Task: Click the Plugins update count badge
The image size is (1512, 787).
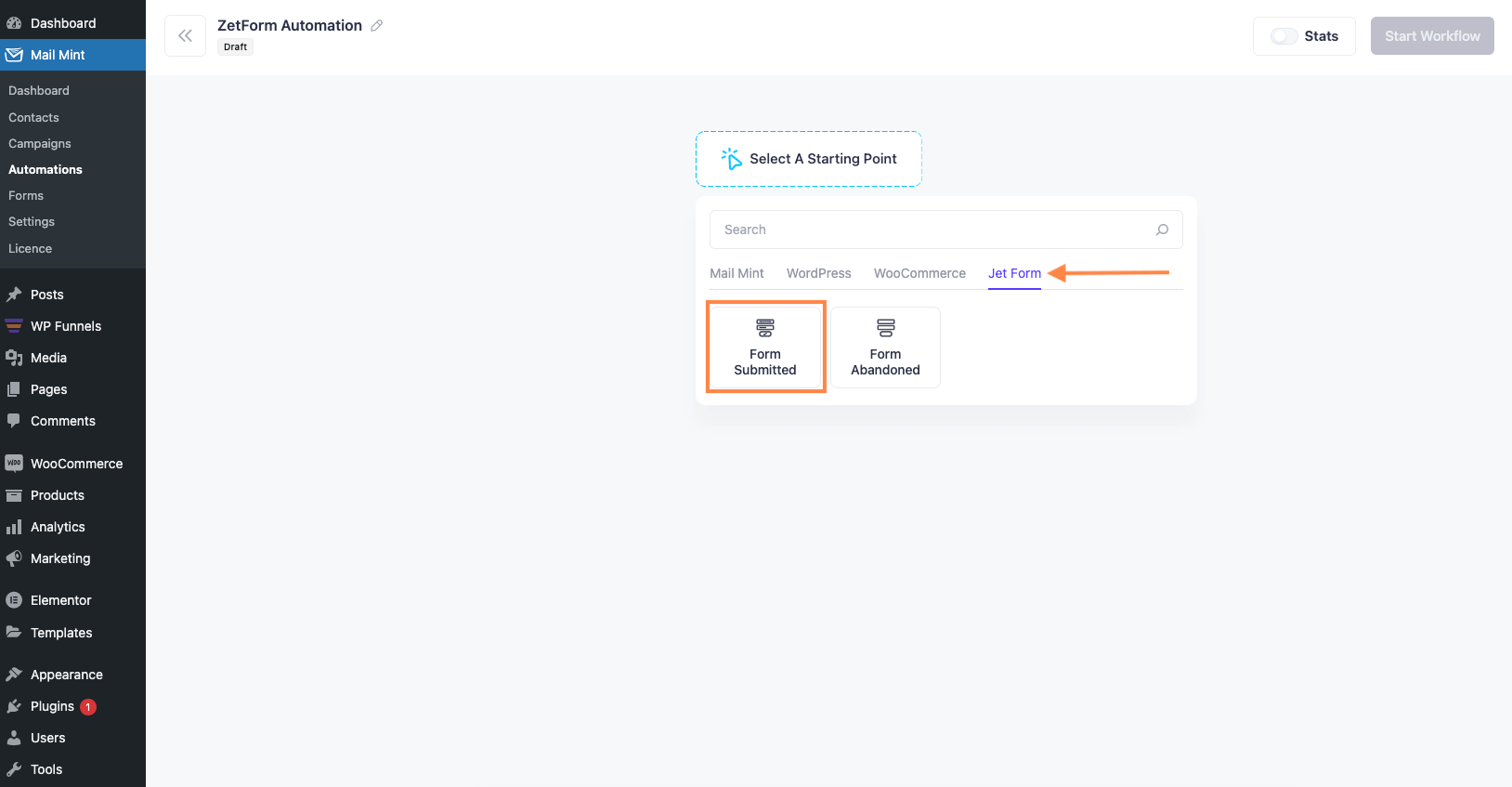Action: pos(88,707)
